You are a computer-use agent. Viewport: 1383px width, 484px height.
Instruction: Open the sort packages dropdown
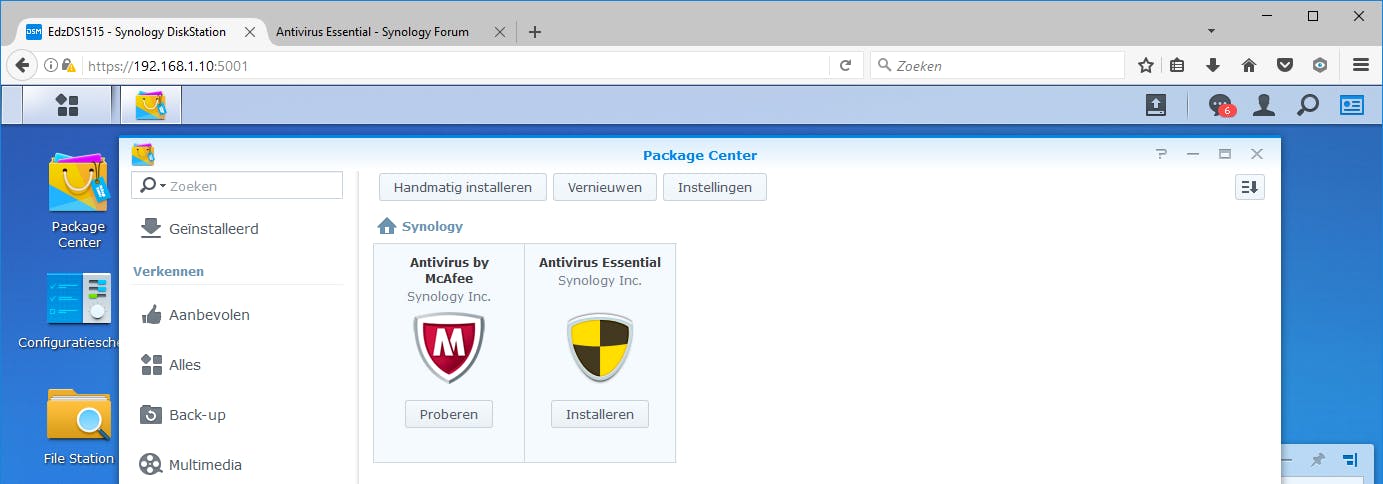pyautogui.click(x=1250, y=187)
